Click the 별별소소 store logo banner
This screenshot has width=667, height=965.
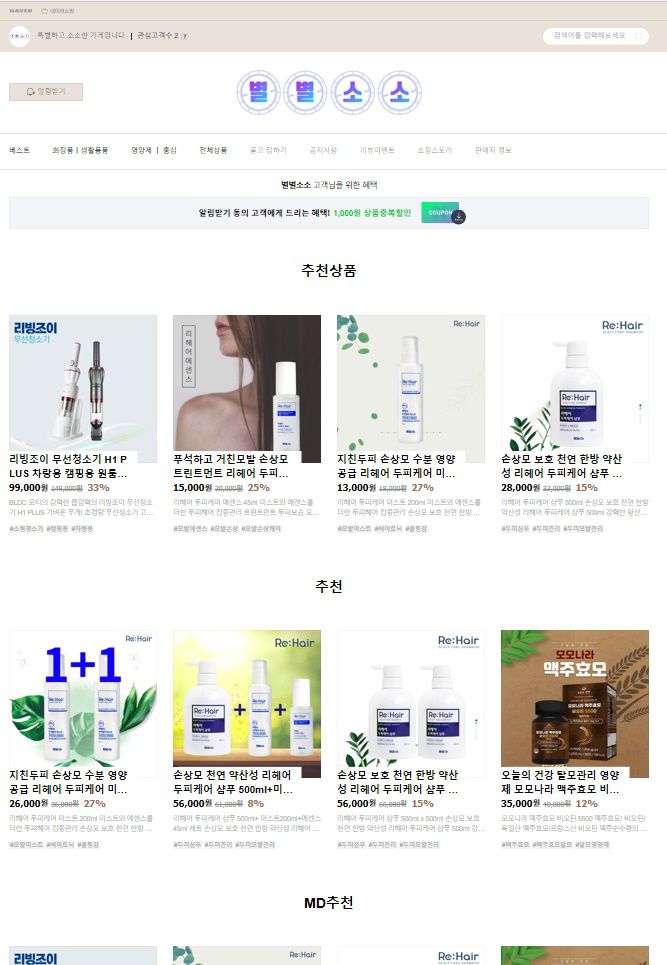click(x=329, y=92)
